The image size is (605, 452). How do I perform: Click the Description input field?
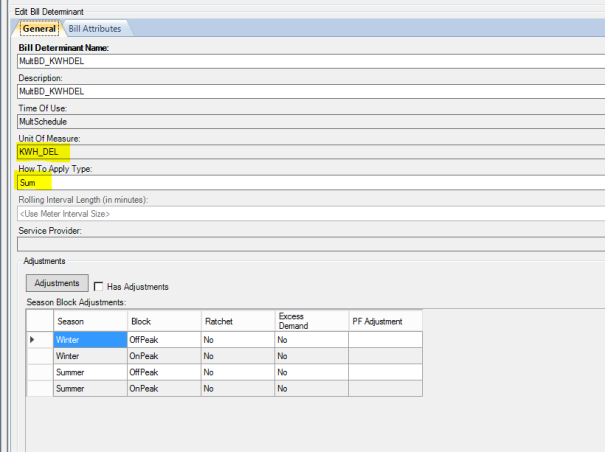(x=311, y=91)
